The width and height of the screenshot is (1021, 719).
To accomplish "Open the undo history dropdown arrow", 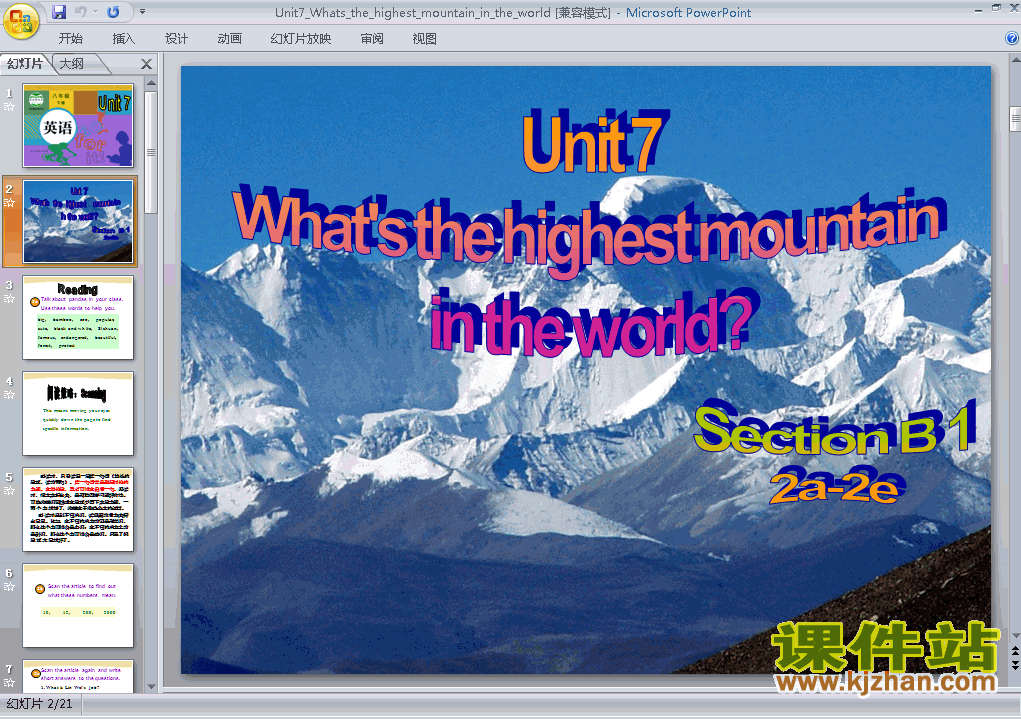I will coord(96,12).
